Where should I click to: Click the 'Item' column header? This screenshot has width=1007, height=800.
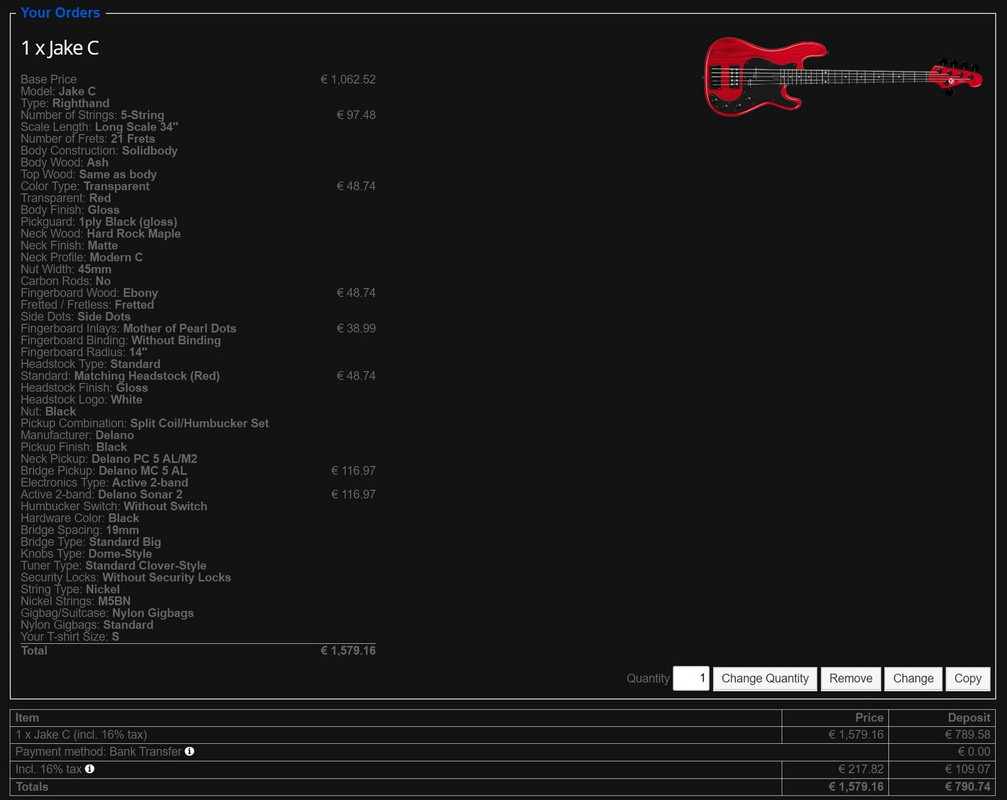pyautogui.click(x=27, y=718)
